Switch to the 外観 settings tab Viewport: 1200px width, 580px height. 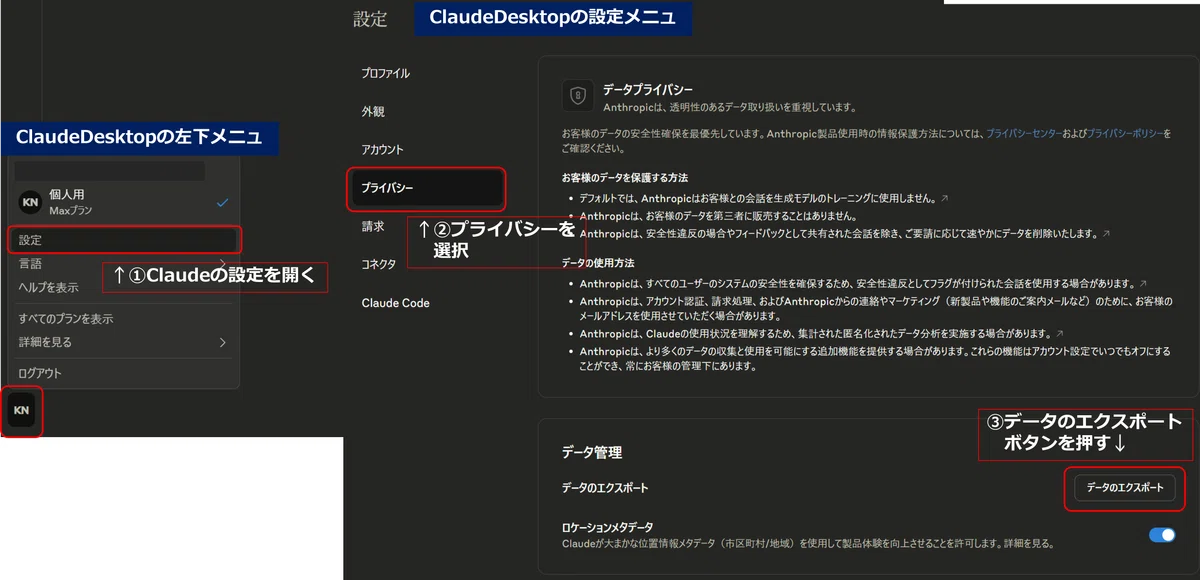coord(373,112)
